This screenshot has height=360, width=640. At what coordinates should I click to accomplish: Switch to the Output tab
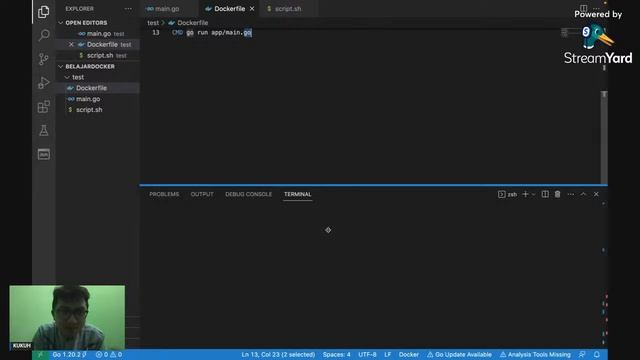pos(202,194)
